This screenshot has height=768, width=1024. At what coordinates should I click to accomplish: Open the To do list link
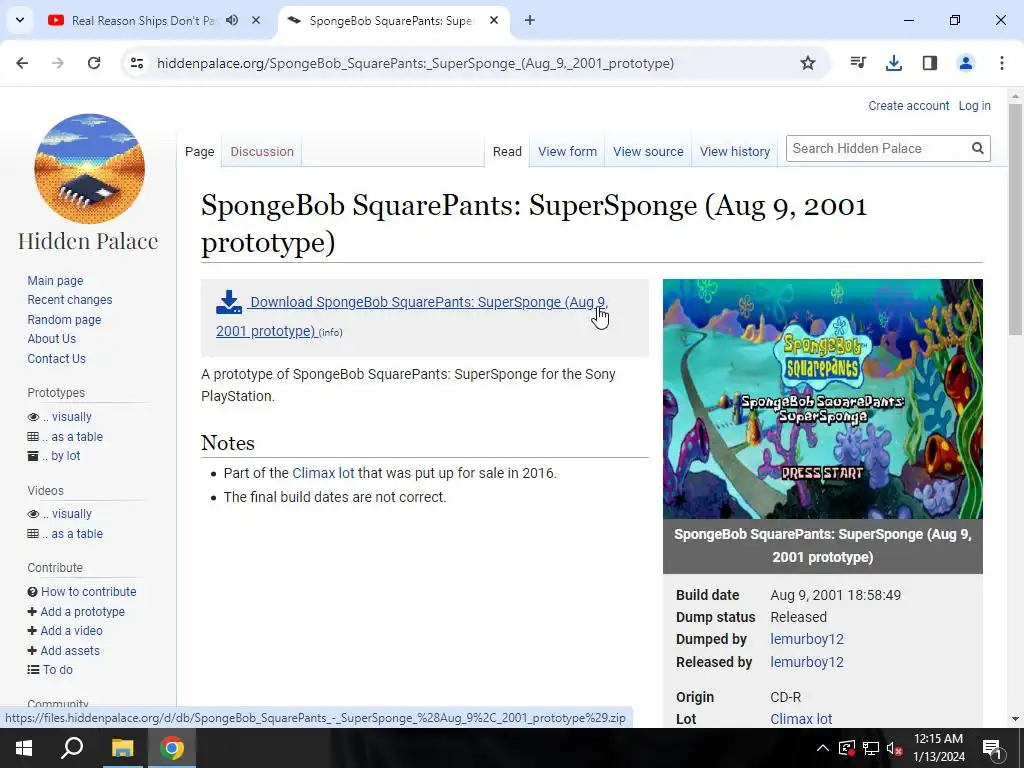click(x=57, y=669)
